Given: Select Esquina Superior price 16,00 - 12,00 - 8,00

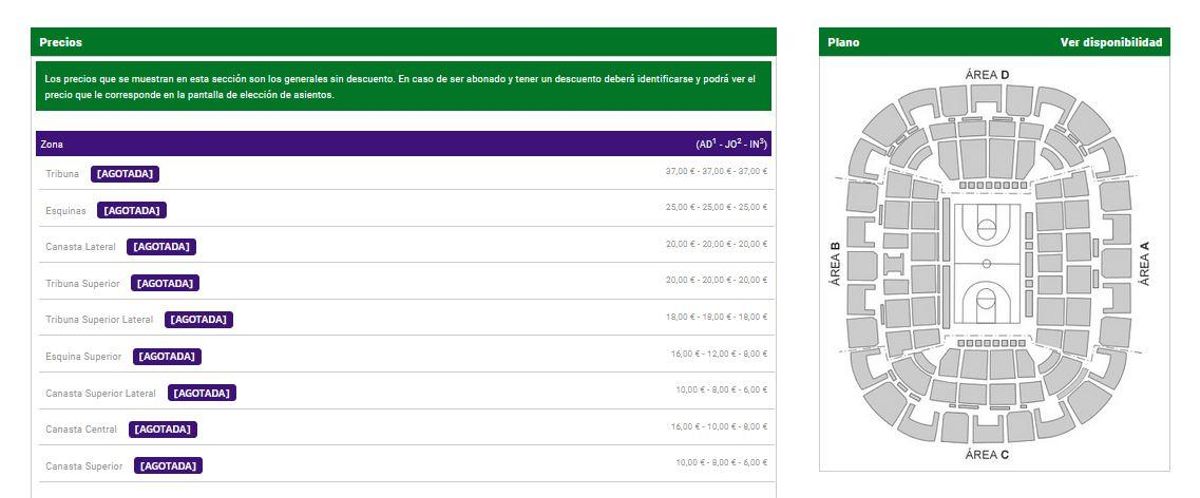Looking at the screenshot, I should coord(719,354).
